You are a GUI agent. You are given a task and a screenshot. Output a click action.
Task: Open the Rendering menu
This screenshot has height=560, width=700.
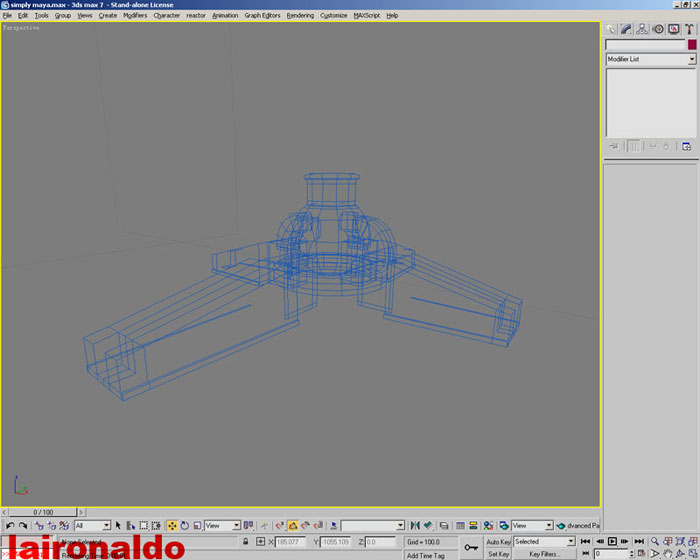pyautogui.click(x=300, y=16)
